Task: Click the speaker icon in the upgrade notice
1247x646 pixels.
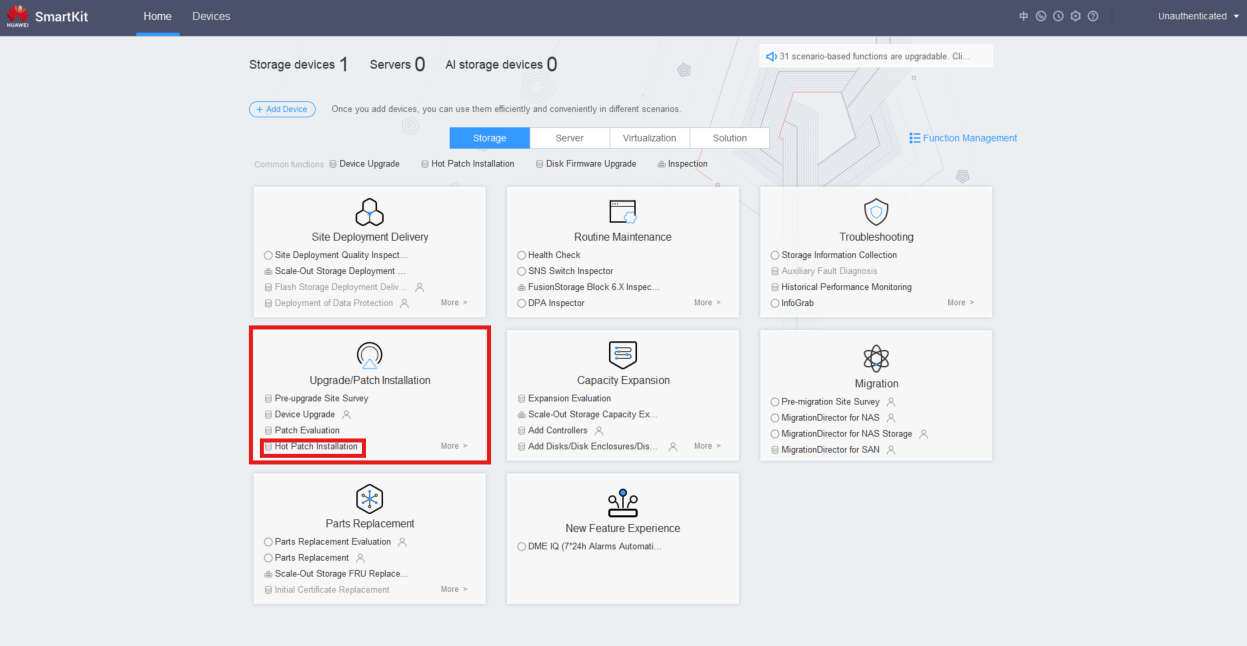Action: click(x=771, y=56)
